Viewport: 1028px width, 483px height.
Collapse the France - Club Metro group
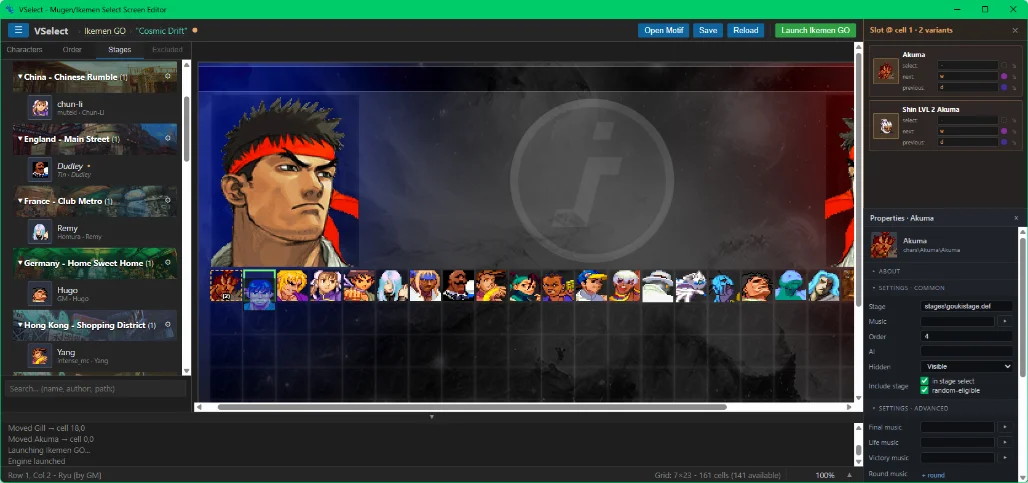tap(20, 201)
